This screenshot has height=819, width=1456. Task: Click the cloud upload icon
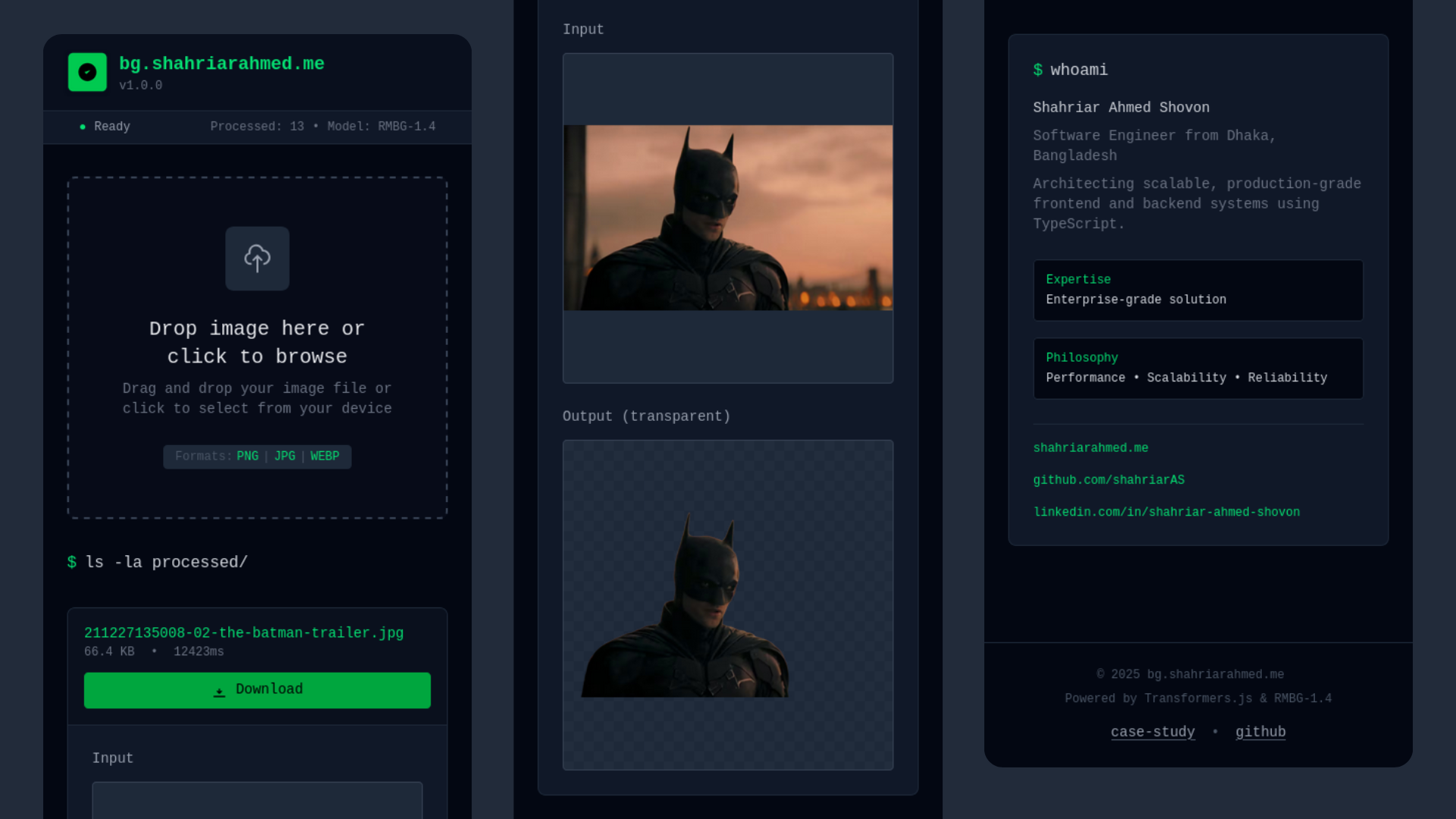257,259
